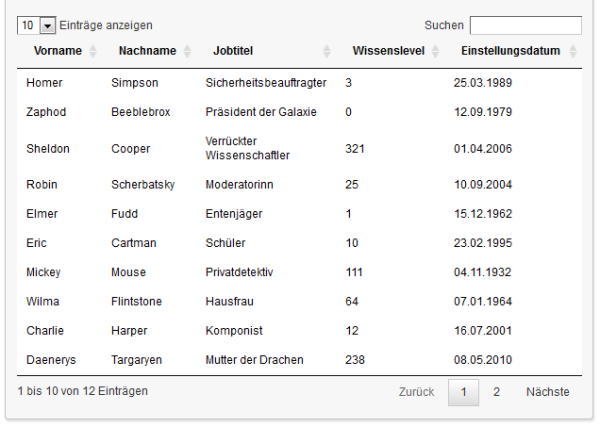Click the Wissenslevel sort arrows icon
Image resolution: width=600 pixels, height=427 pixels.
435,51
